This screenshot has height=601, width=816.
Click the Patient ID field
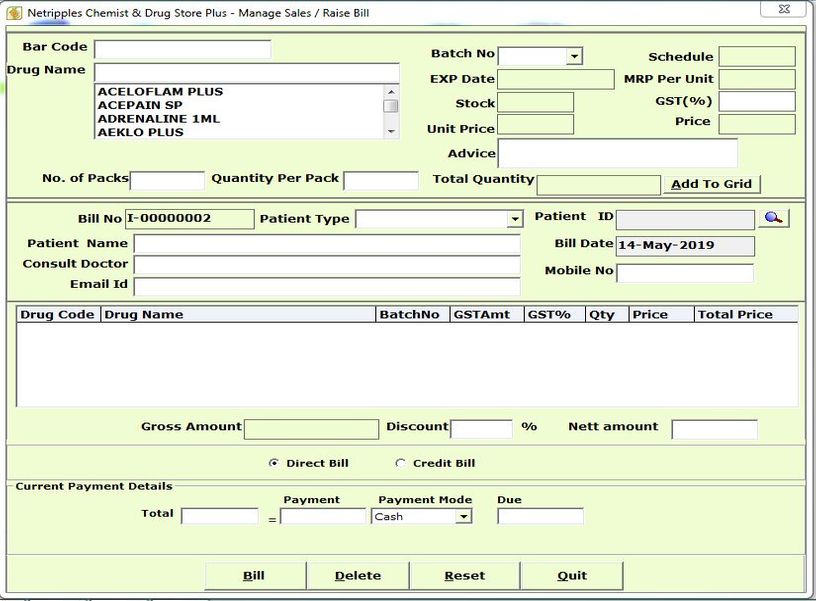point(685,220)
